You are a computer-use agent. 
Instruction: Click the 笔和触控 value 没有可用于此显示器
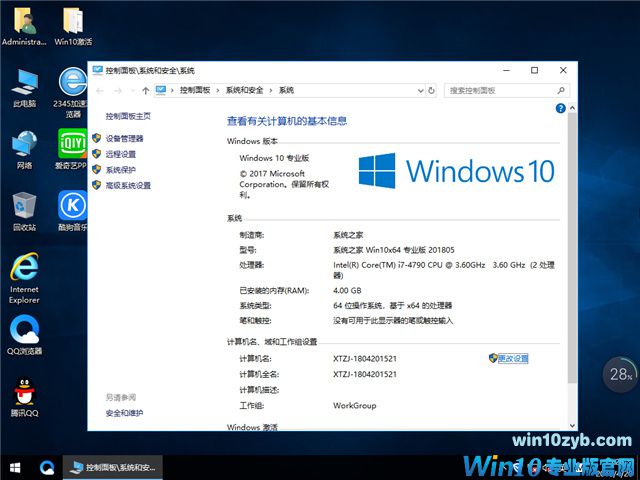point(393,320)
